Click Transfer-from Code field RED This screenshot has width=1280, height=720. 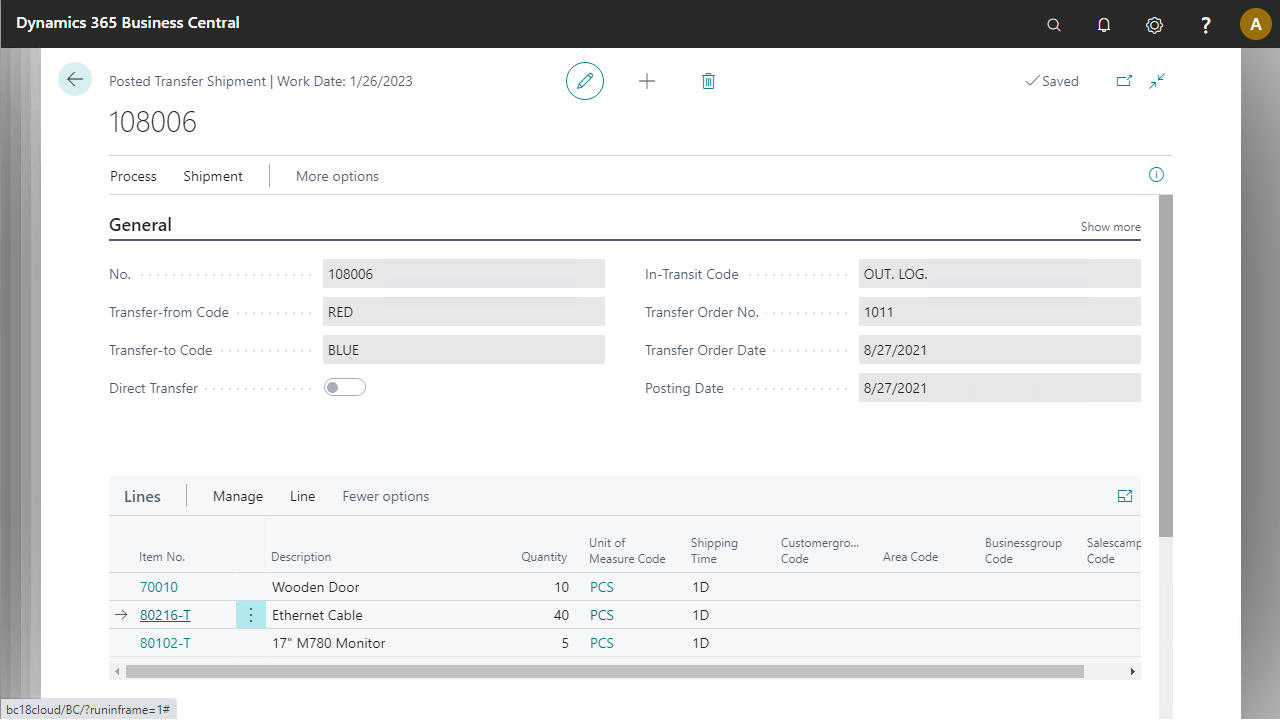tap(464, 312)
